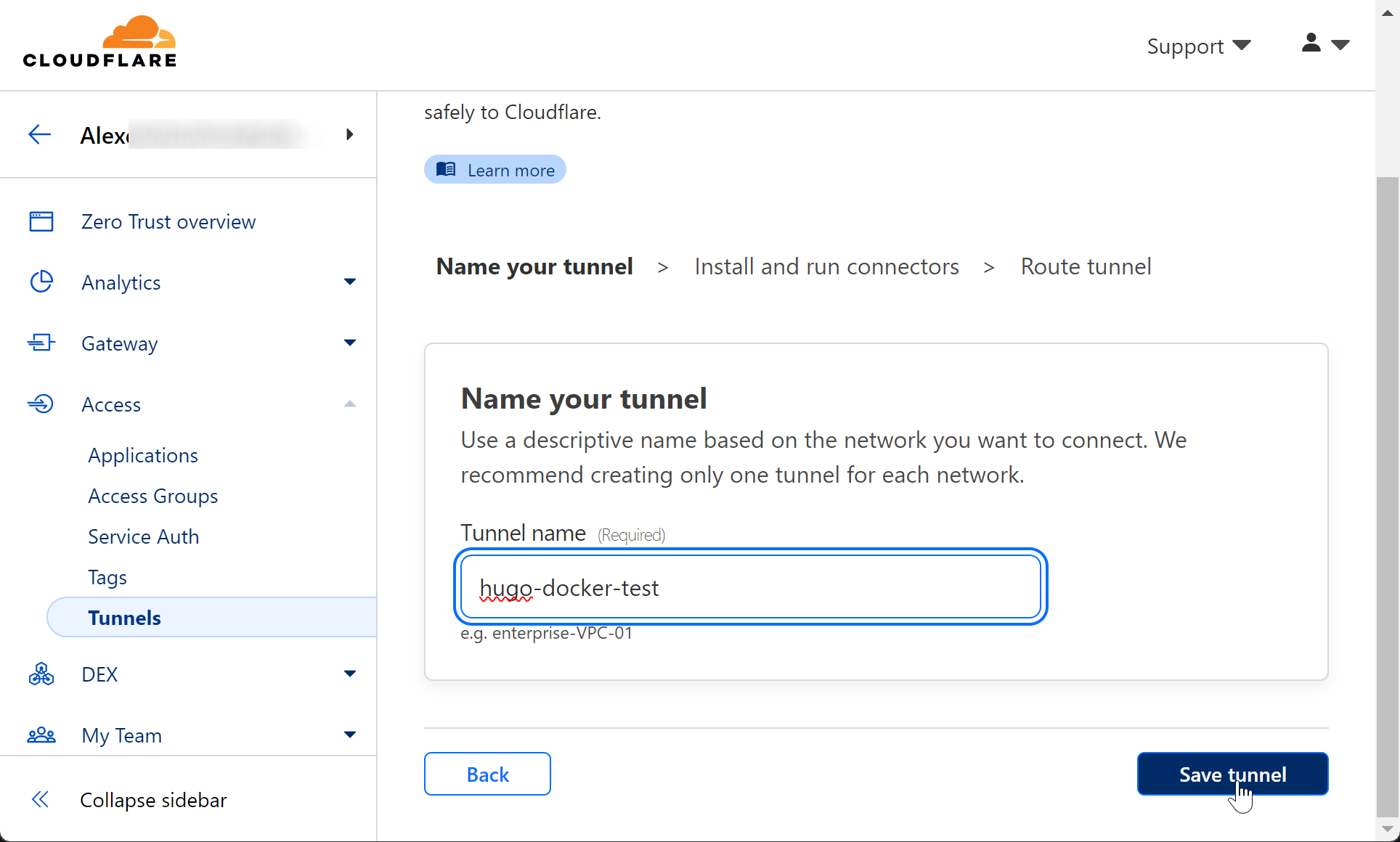
Task: Click the Analytics pie chart icon
Action: (x=41, y=282)
